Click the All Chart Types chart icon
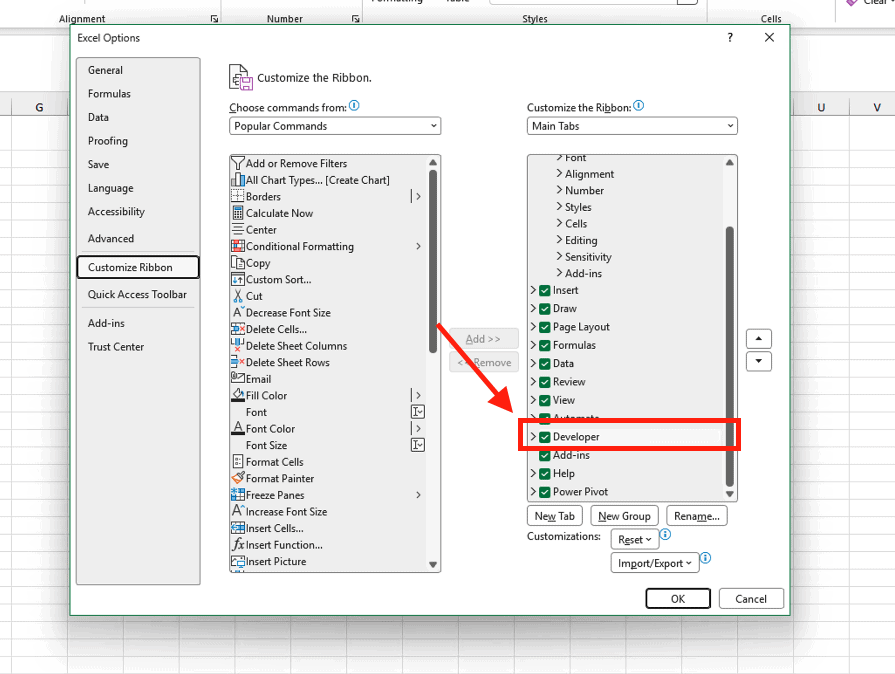This screenshot has width=895, height=674. pos(238,180)
